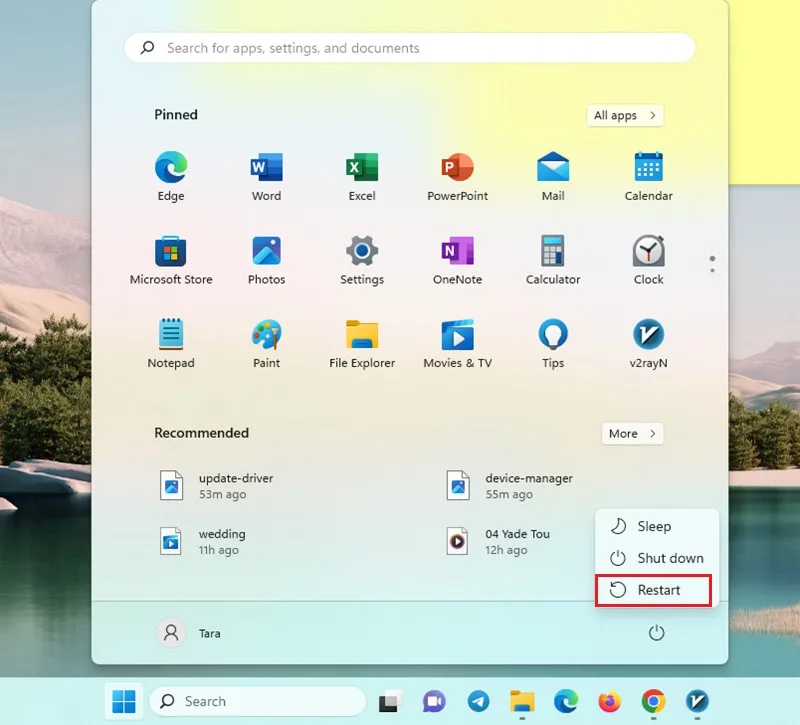This screenshot has width=800, height=725.
Task: Launch Word from pinned apps
Action: point(266,176)
